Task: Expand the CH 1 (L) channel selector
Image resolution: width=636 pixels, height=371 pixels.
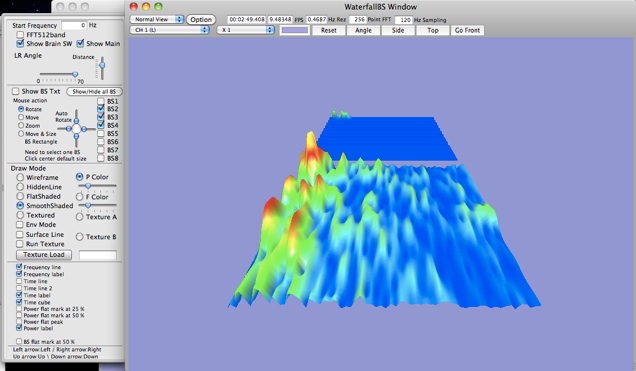Action: point(170,30)
